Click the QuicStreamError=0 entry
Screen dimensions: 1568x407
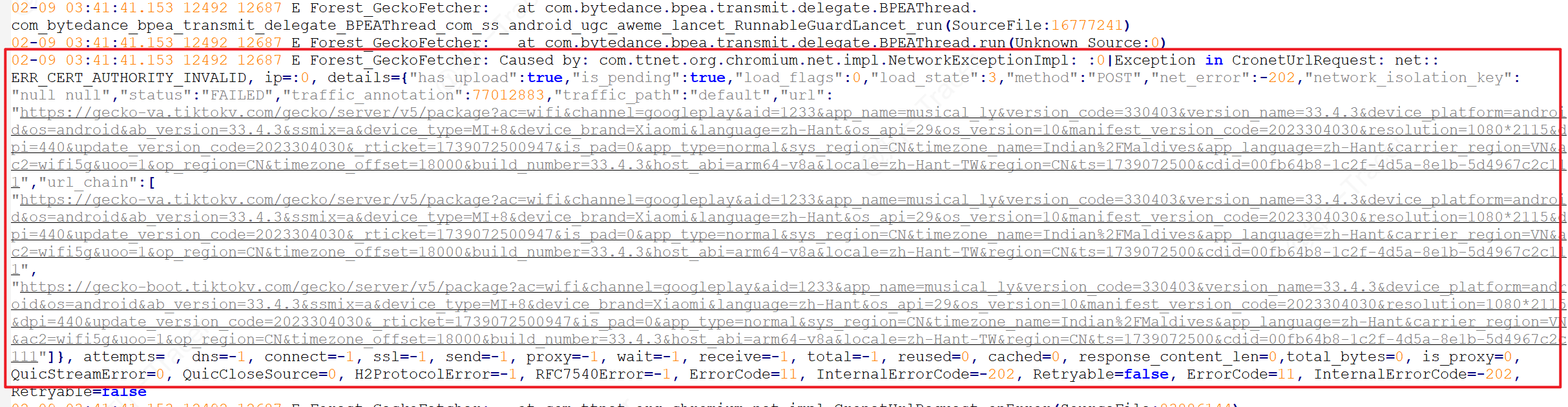[x=88, y=374]
